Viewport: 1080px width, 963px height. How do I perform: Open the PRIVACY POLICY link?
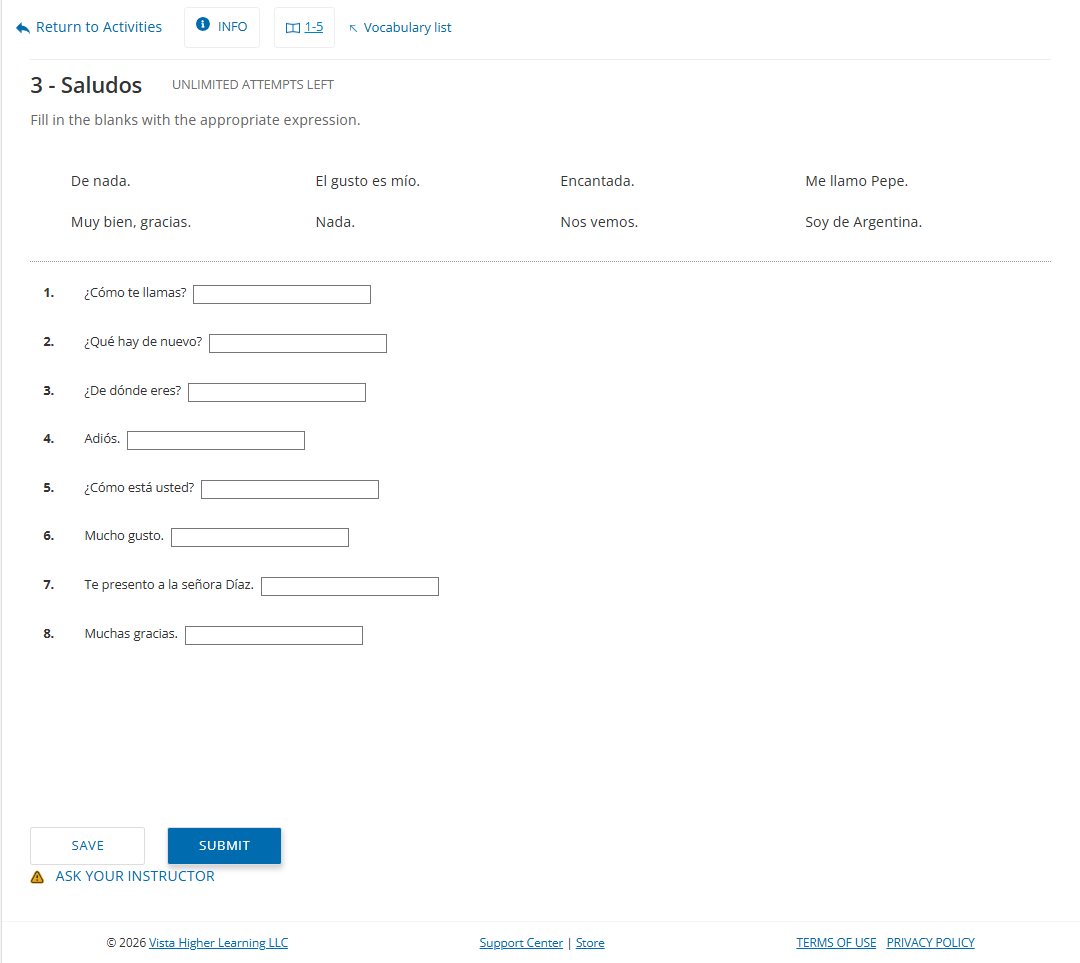click(x=931, y=942)
